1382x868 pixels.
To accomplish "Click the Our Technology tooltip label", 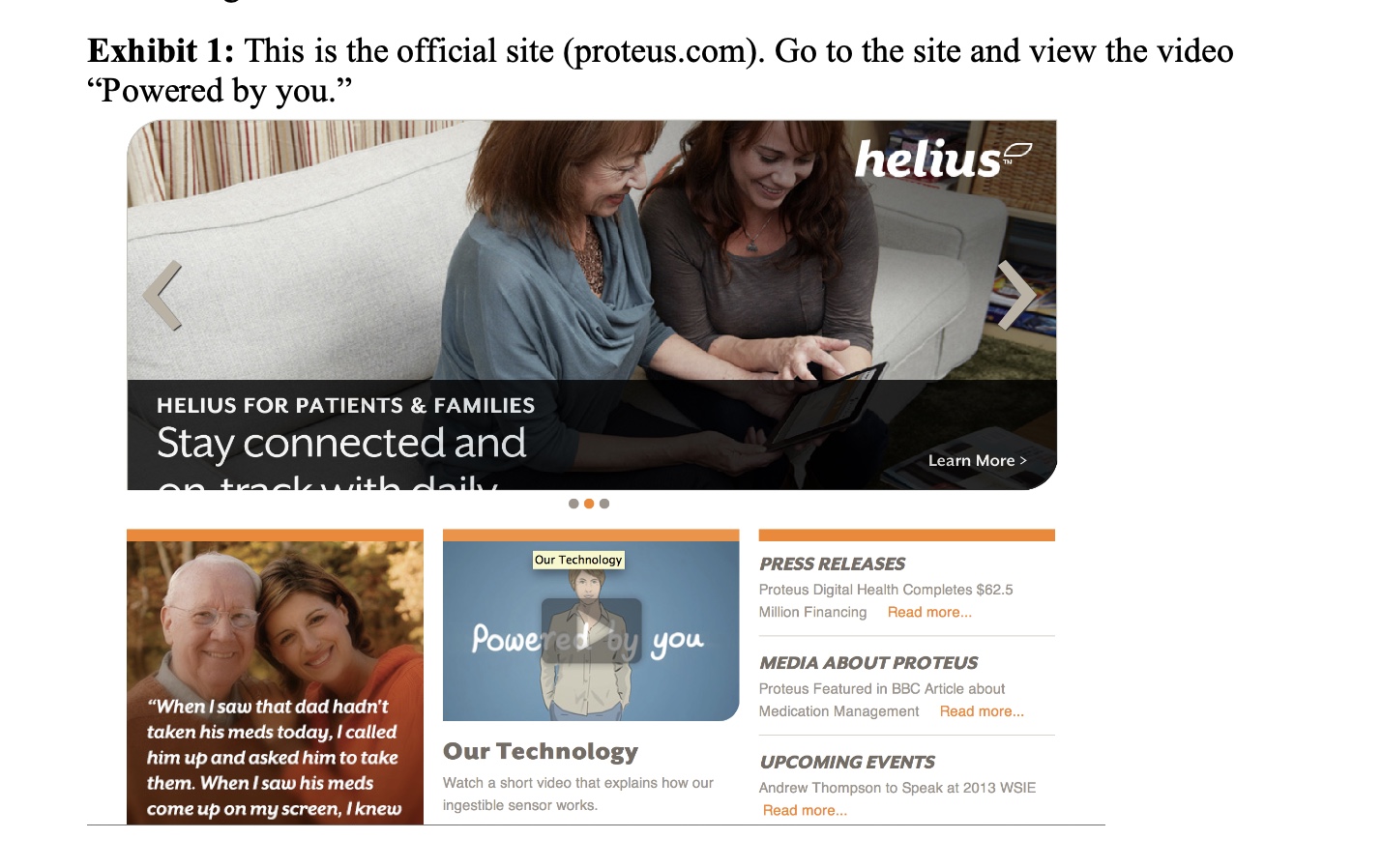I will coord(578,560).
